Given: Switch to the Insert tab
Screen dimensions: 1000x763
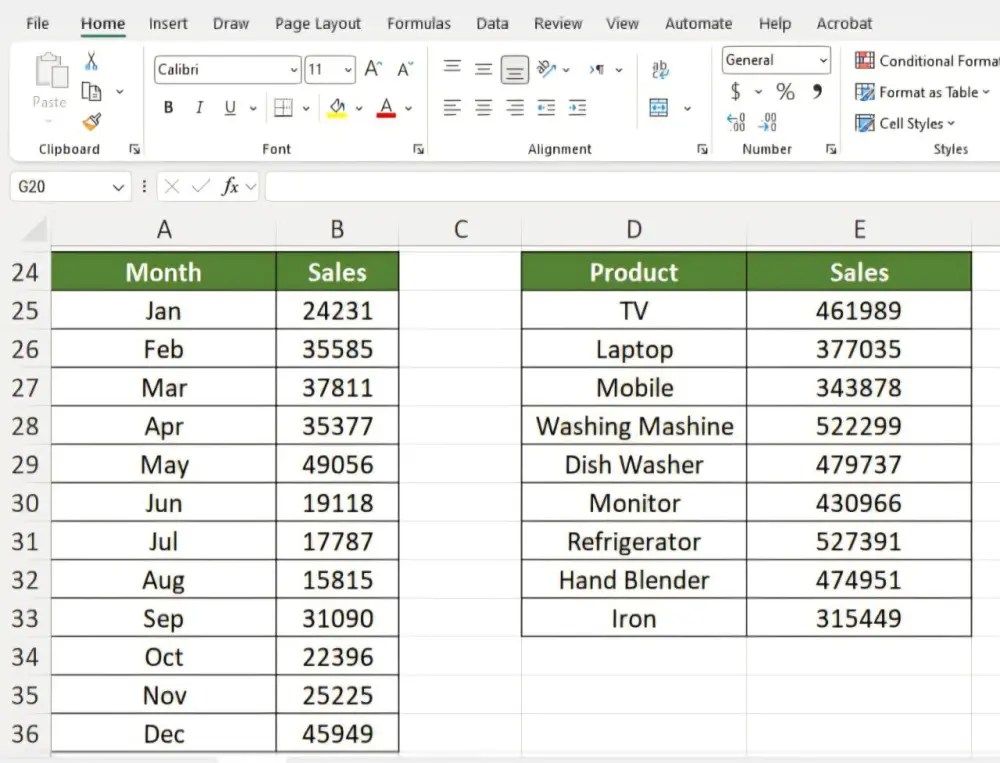Looking at the screenshot, I should point(168,24).
